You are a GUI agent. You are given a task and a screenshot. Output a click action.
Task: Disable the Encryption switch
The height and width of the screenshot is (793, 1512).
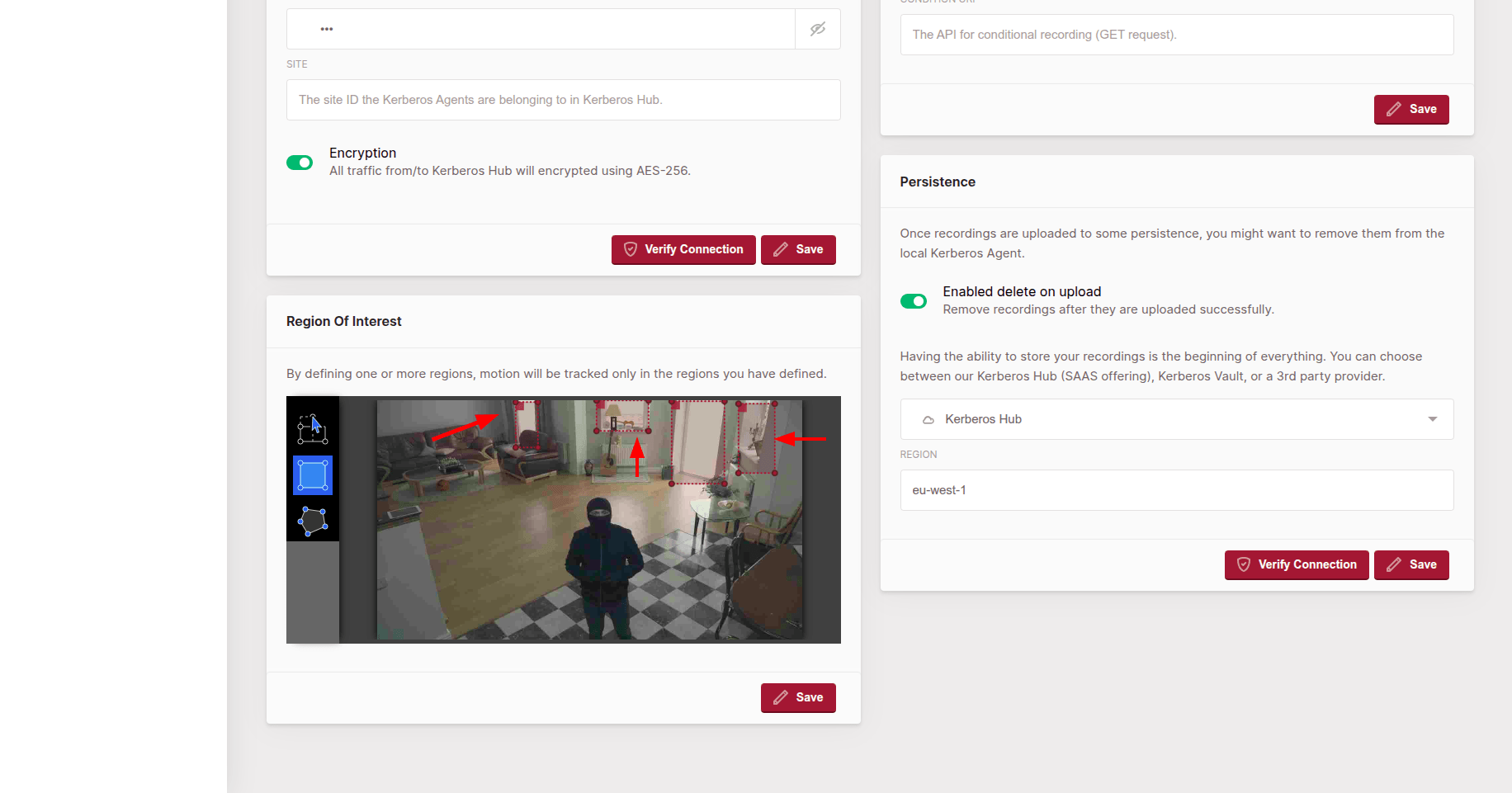300,163
